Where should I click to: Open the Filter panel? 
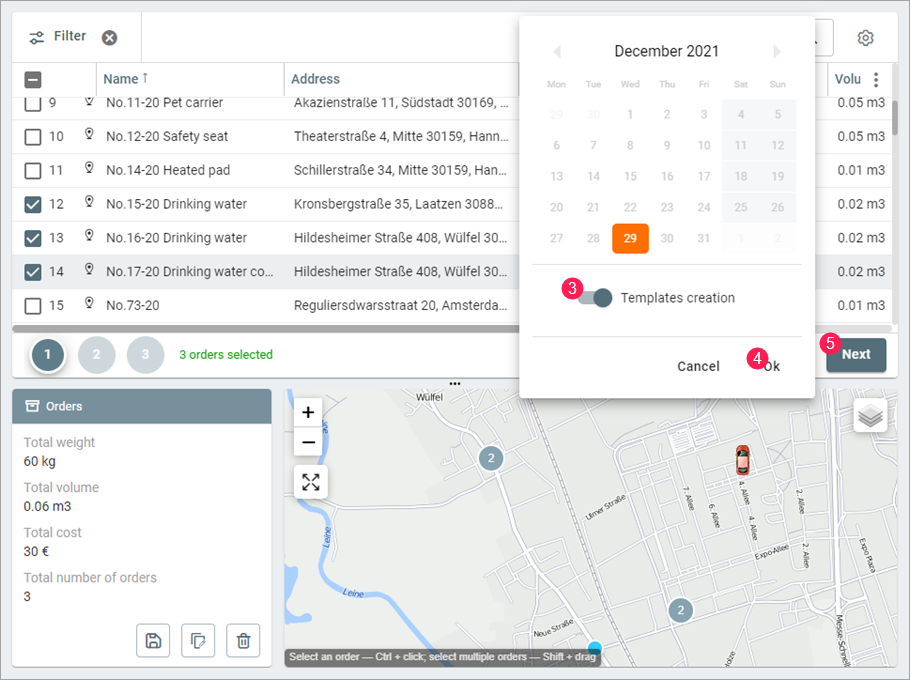(x=59, y=37)
